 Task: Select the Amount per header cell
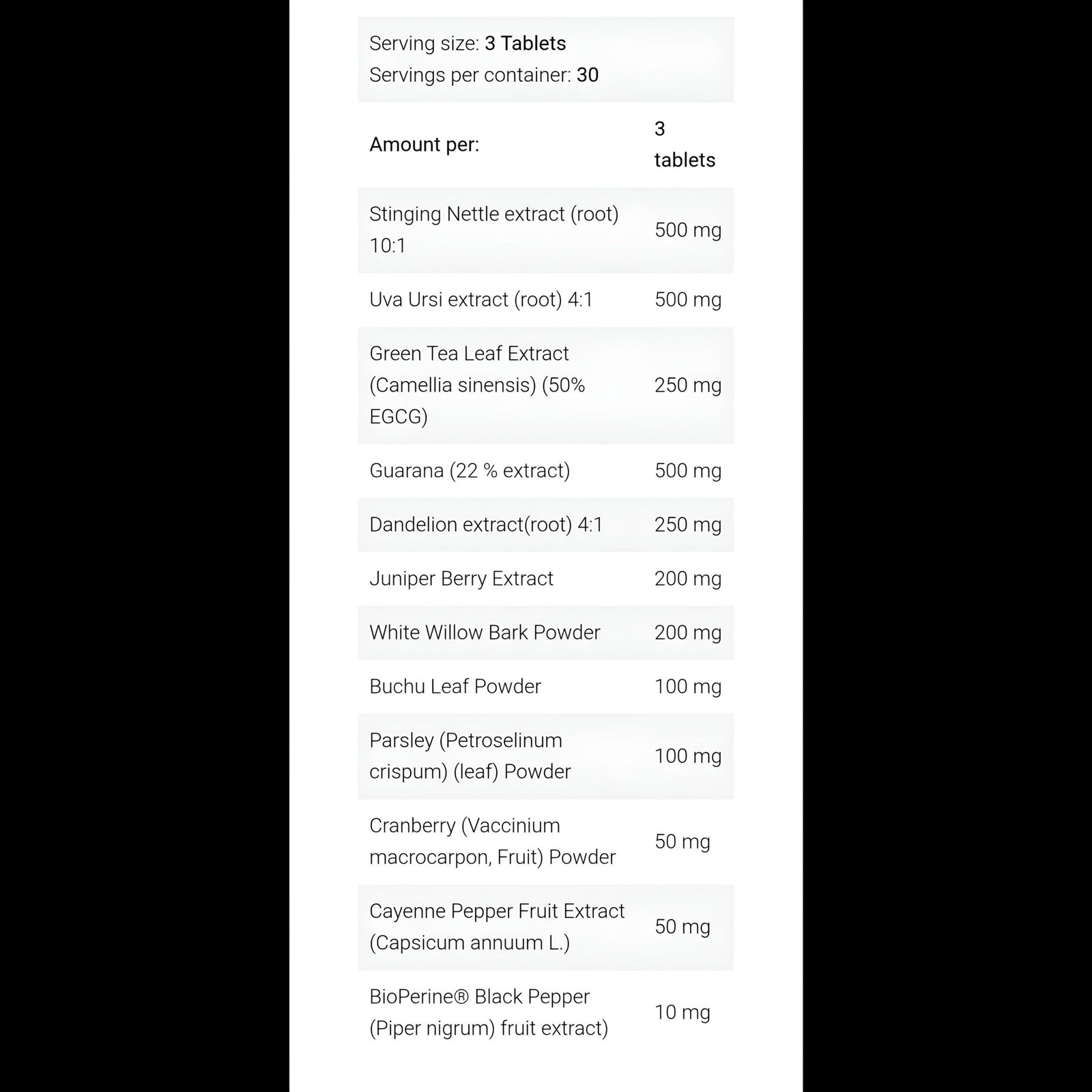click(x=425, y=145)
